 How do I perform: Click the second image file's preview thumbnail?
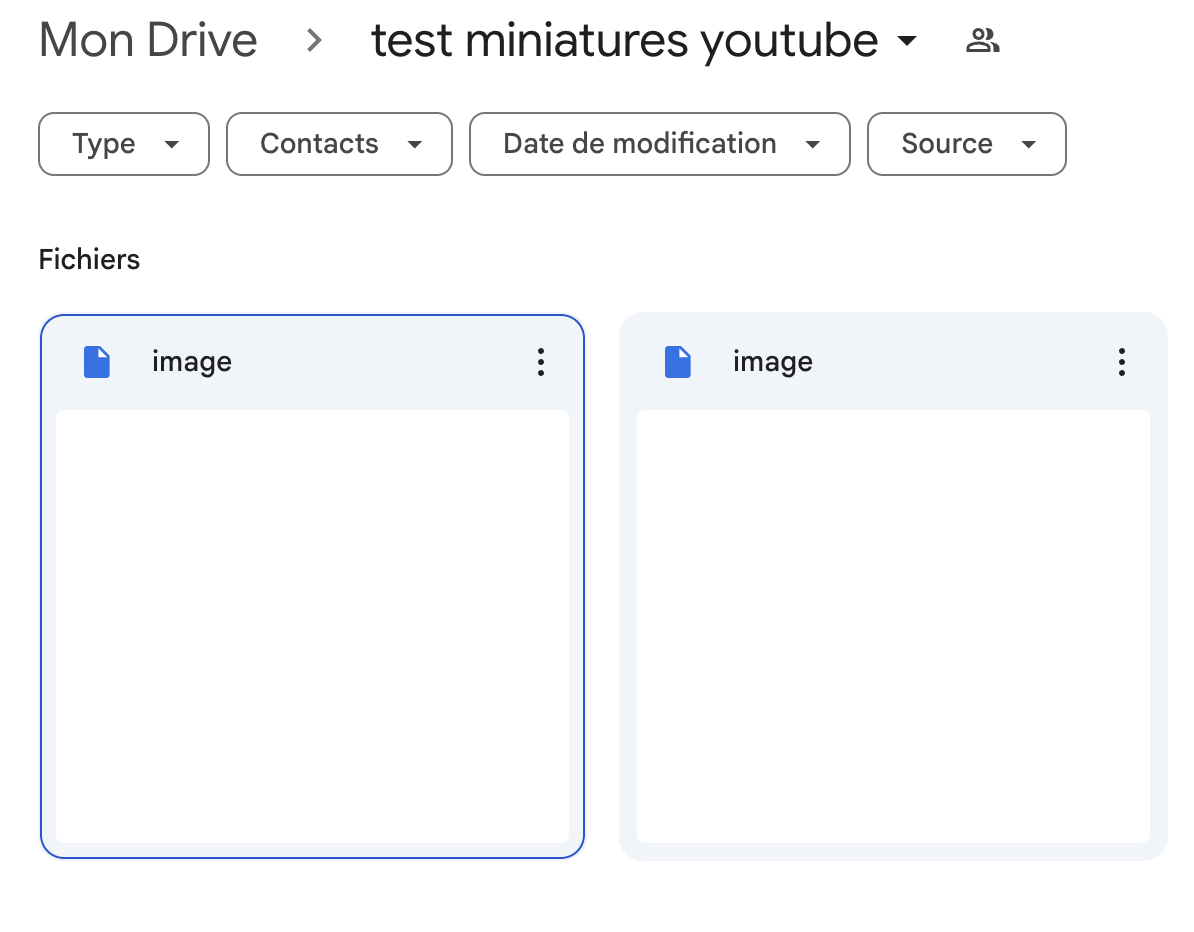(x=893, y=626)
